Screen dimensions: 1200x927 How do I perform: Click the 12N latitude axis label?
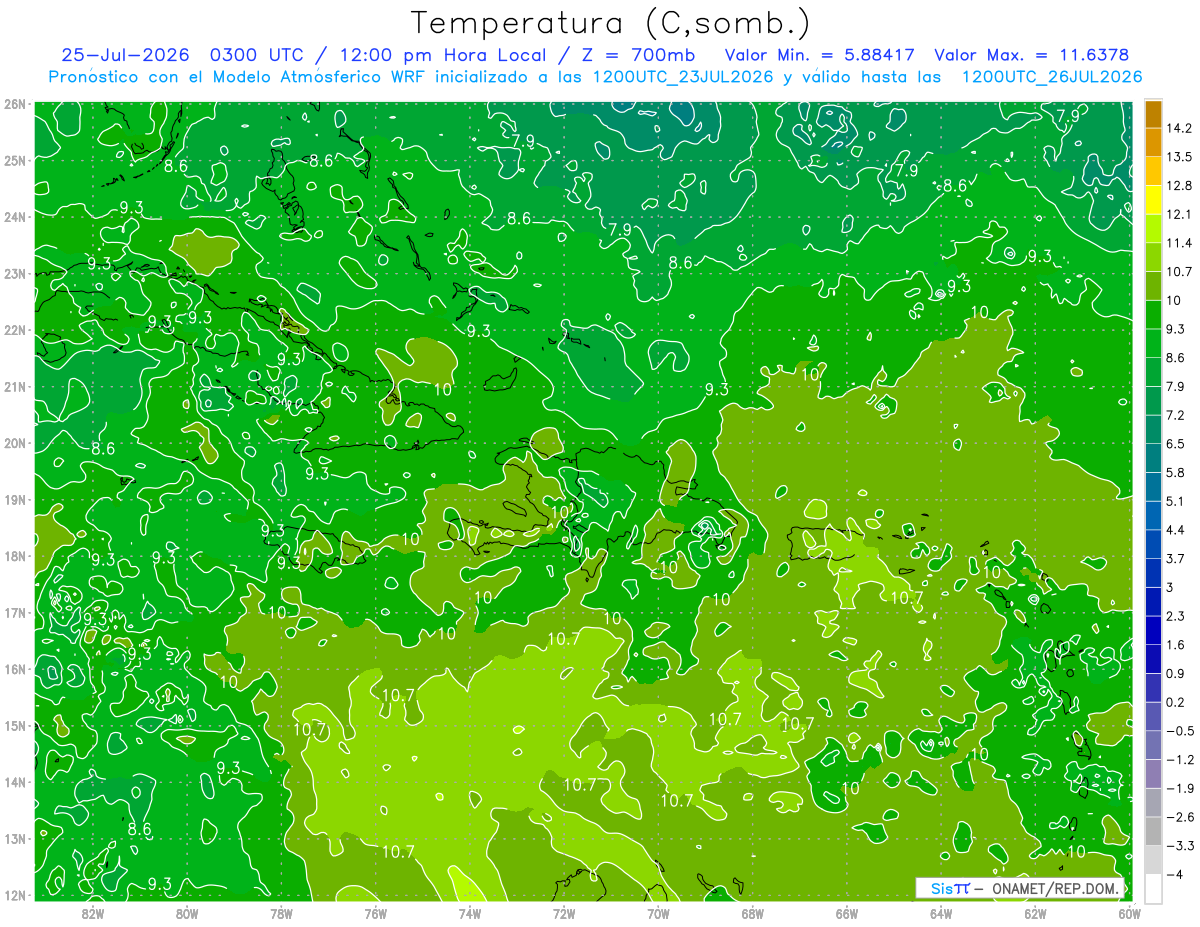[x=15, y=896]
